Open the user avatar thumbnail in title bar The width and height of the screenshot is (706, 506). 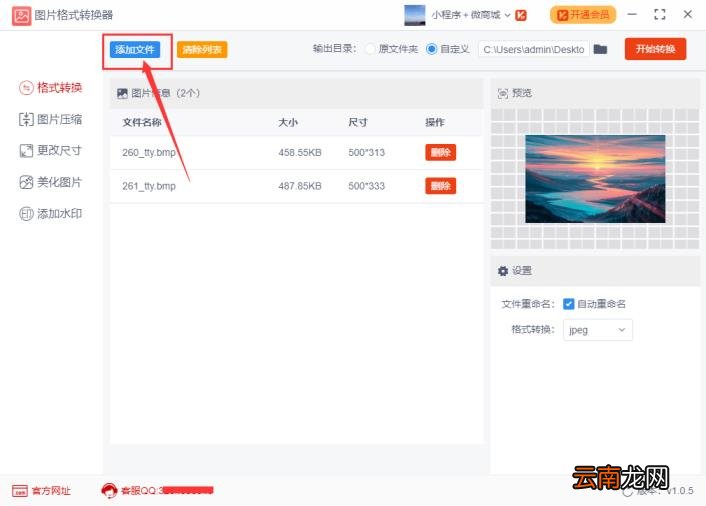pyautogui.click(x=415, y=15)
